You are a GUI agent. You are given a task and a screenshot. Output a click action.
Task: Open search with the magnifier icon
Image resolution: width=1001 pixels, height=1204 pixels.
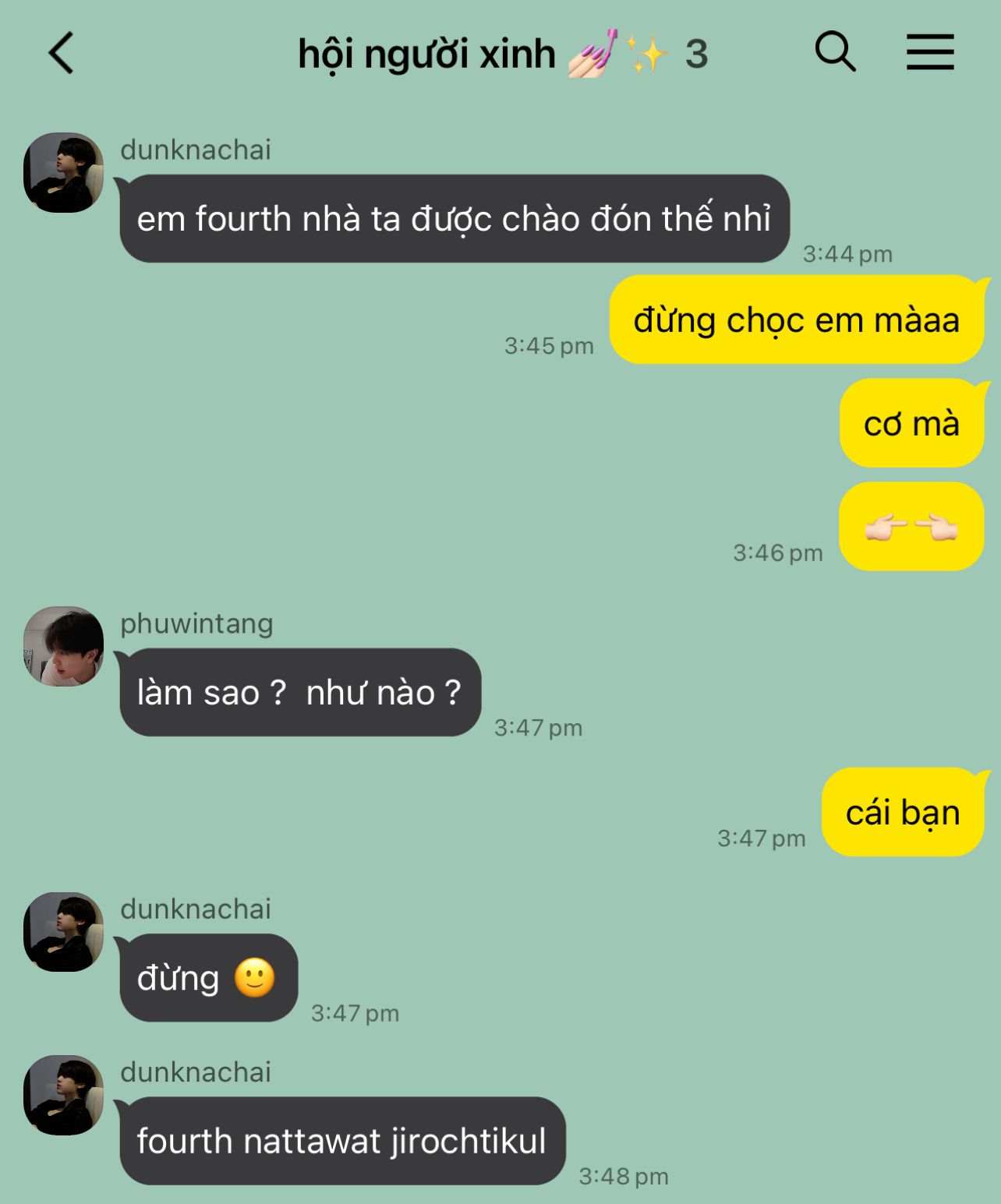pyautogui.click(x=836, y=52)
